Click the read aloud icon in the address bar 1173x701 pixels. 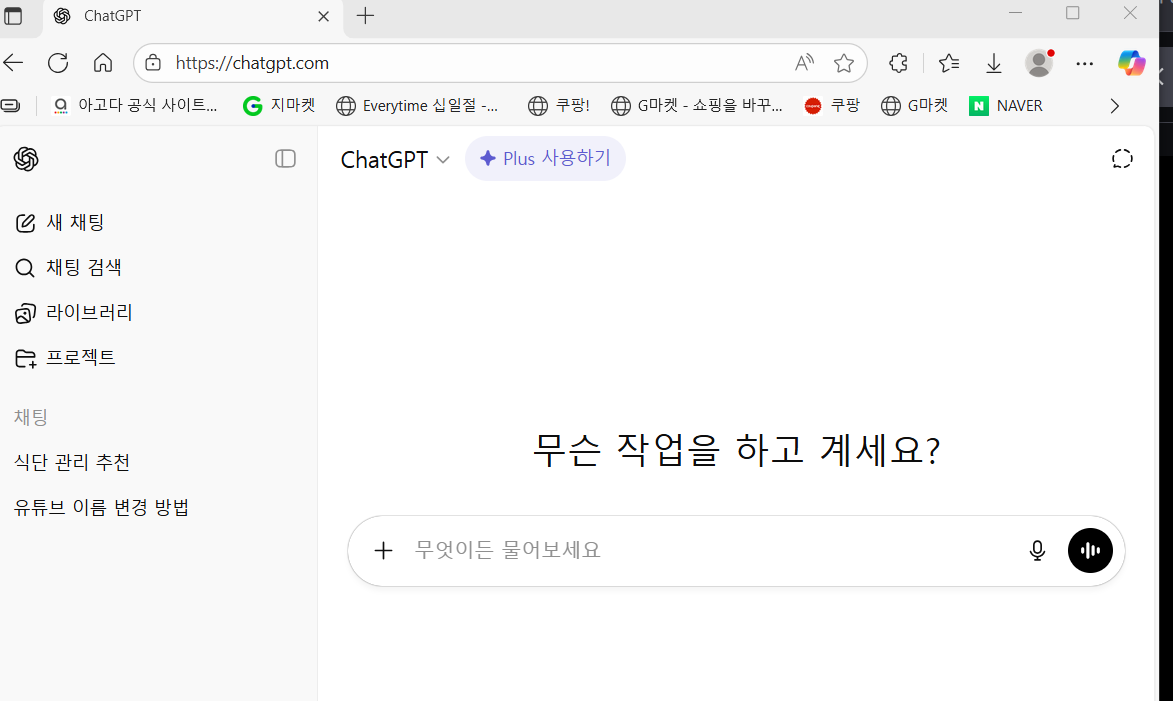(804, 63)
